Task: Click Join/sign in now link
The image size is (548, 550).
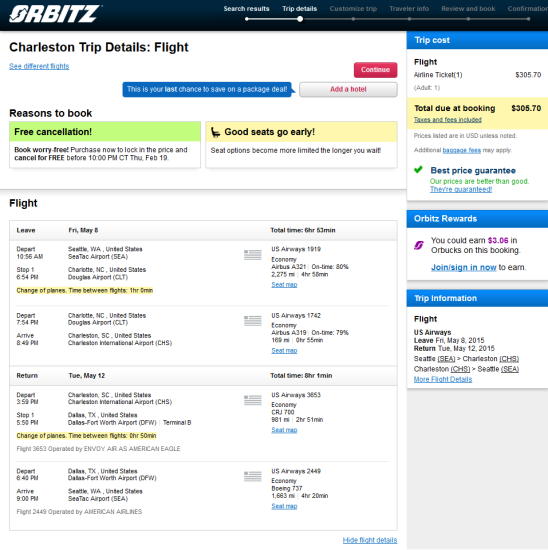Action: point(463,267)
